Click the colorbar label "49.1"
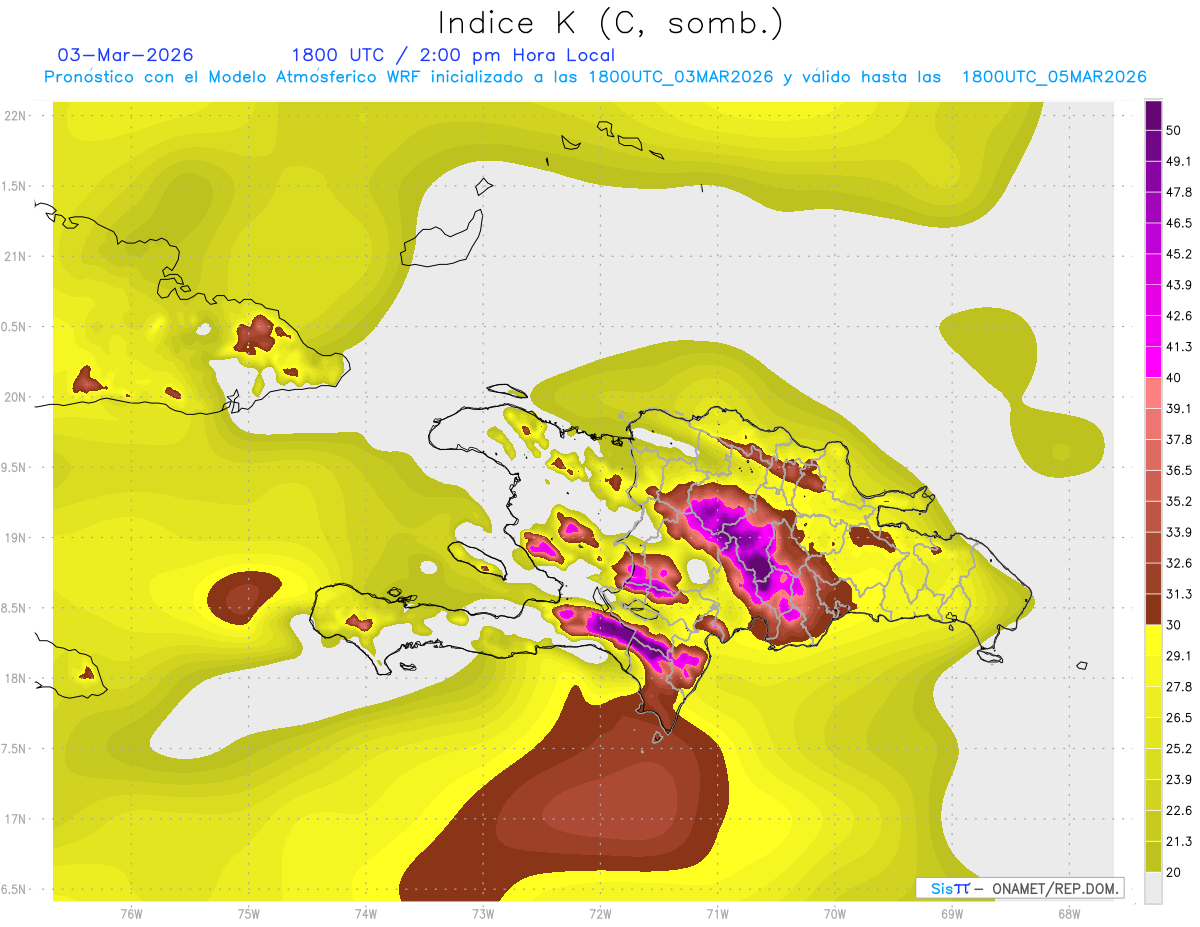 click(1178, 161)
